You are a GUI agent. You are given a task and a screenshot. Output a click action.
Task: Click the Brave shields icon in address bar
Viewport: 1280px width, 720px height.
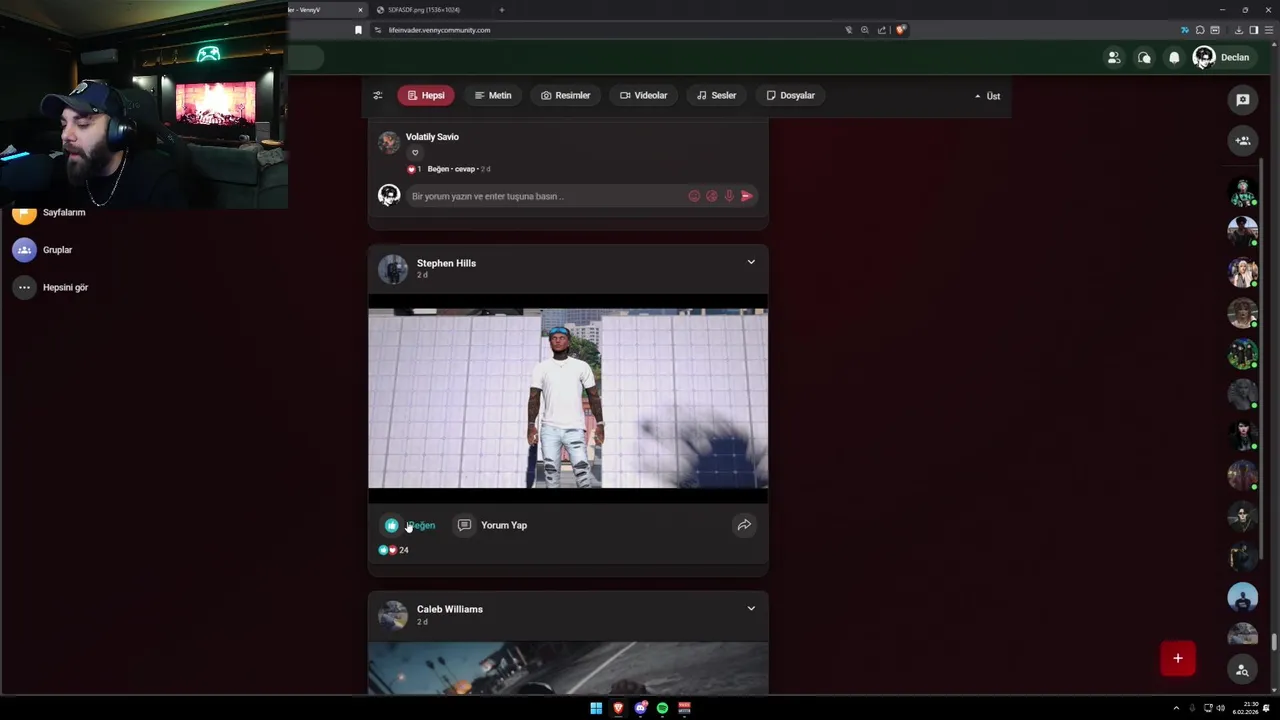[900, 30]
